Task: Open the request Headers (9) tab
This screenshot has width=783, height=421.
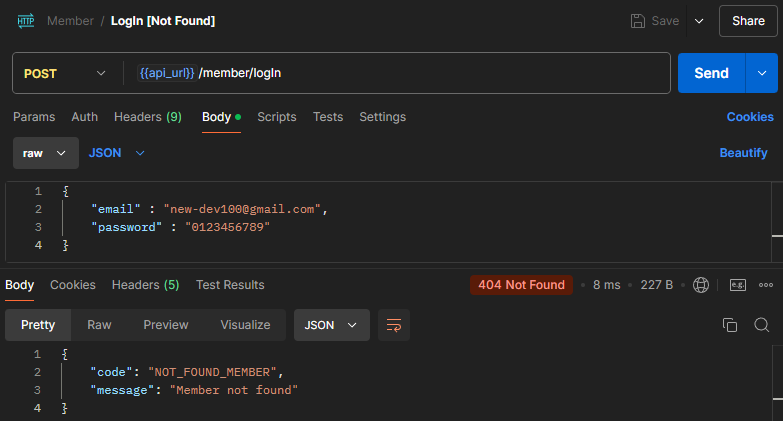Action: pyautogui.click(x=148, y=117)
